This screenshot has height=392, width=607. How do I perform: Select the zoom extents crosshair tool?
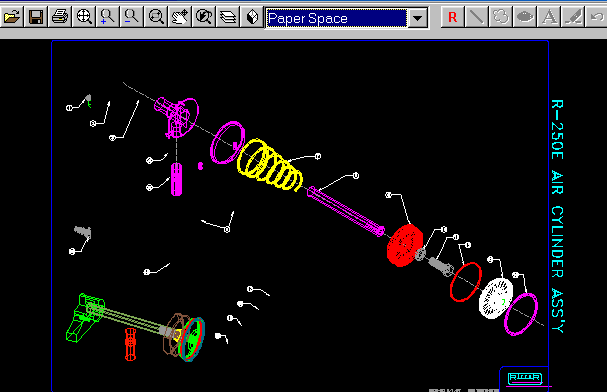(x=84, y=17)
